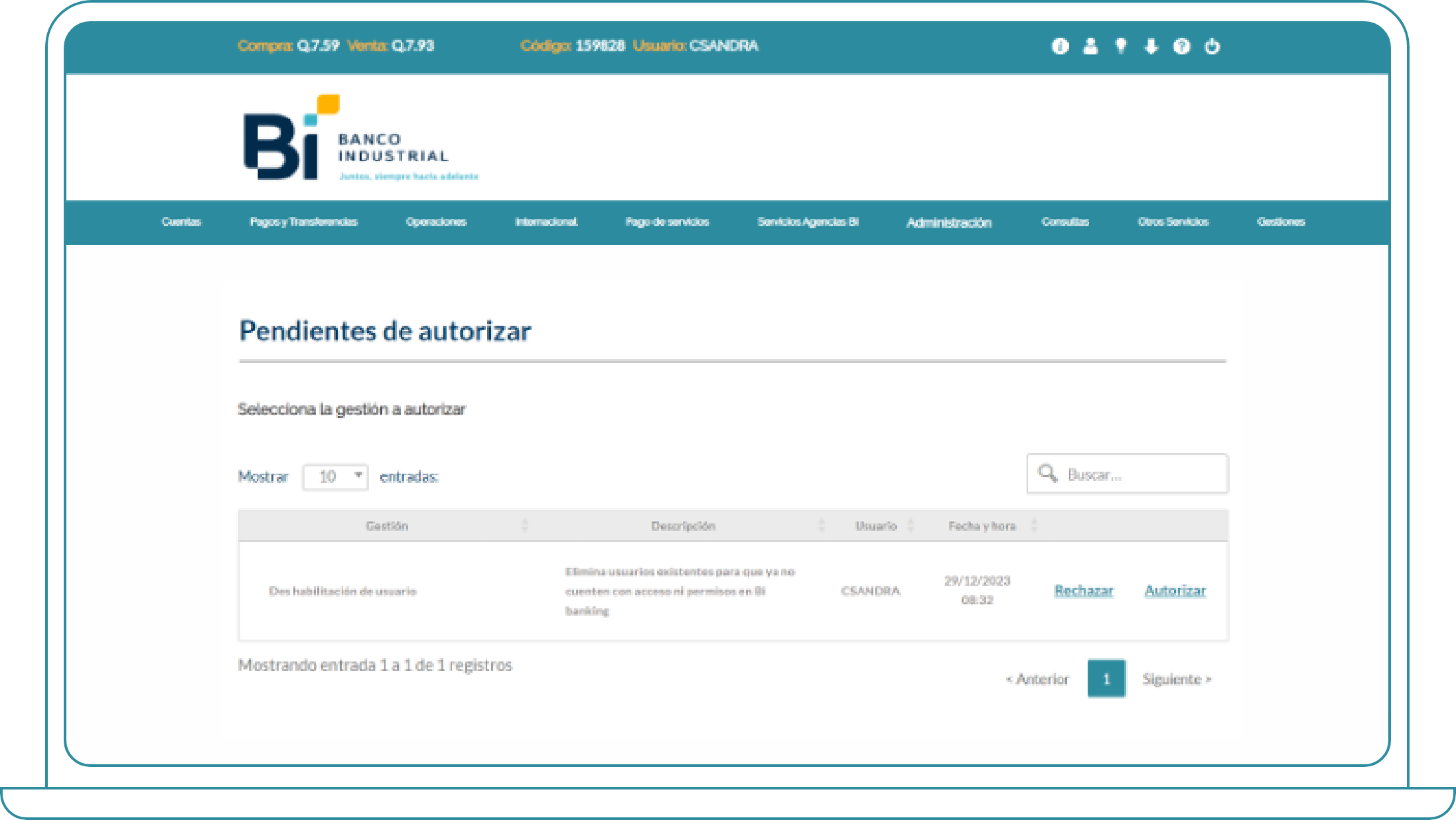Image resolution: width=1456 pixels, height=820 pixels.
Task: Sort by Usuario column arrows
Action: tap(910, 525)
